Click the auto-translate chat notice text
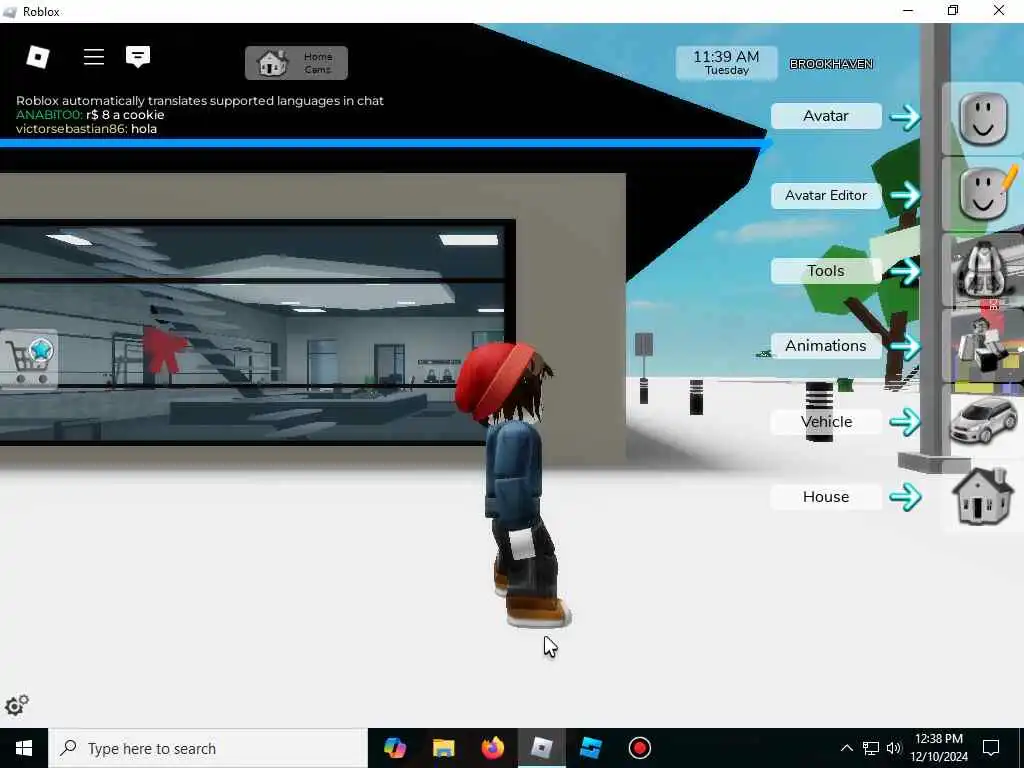The image size is (1024, 768). (200, 101)
